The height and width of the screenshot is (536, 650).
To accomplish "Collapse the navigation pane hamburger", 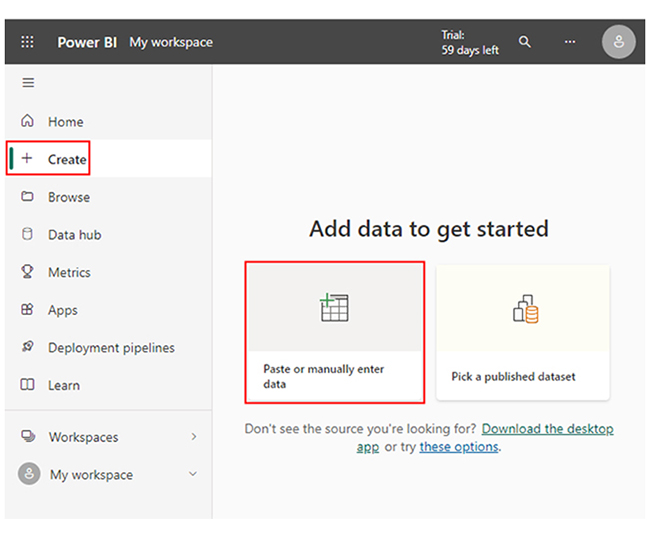I will coord(28,82).
